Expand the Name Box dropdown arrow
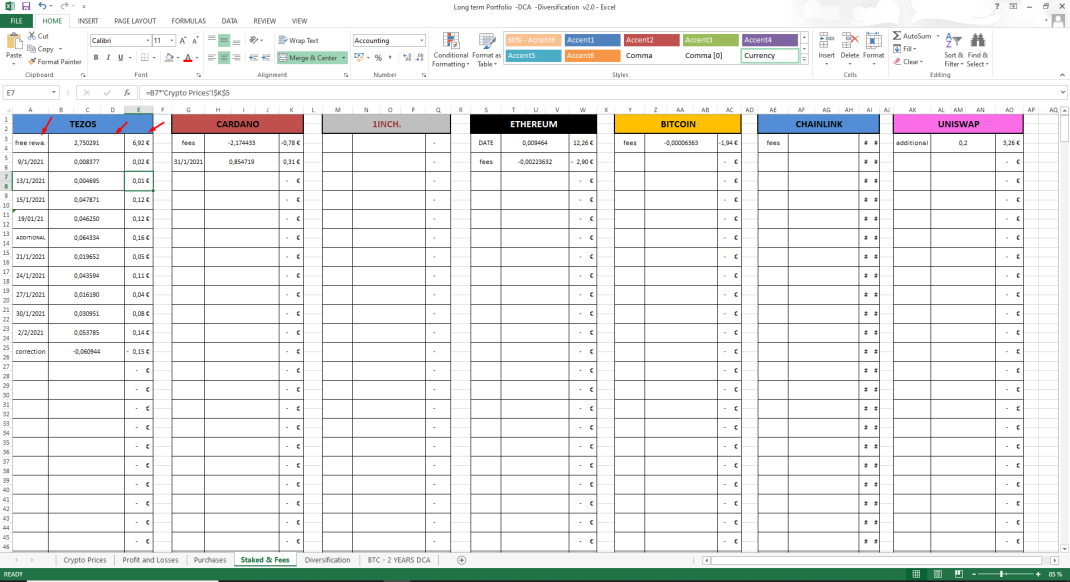Viewport: 1070px width, 582px height. (53, 93)
